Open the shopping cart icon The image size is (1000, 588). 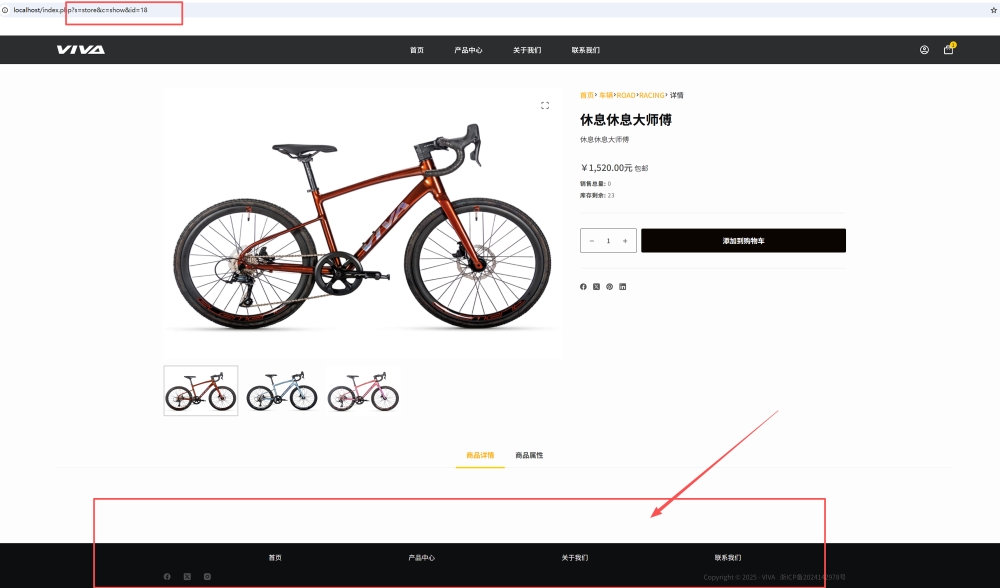point(948,49)
